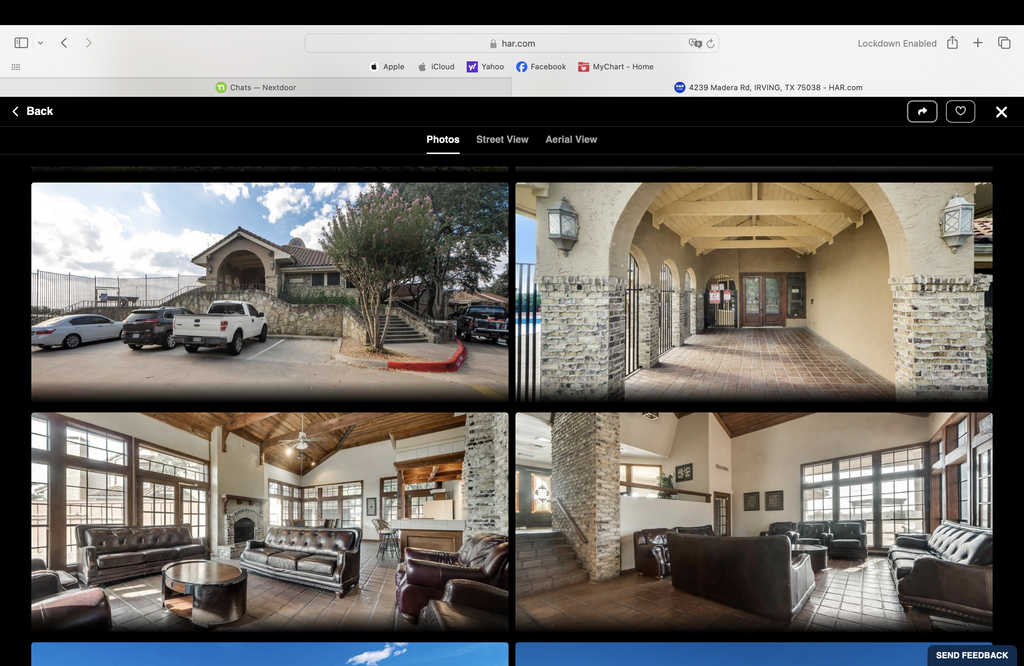This screenshot has height=666, width=1024.
Task: Go back with the Safari back arrow
Action: (64, 42)
